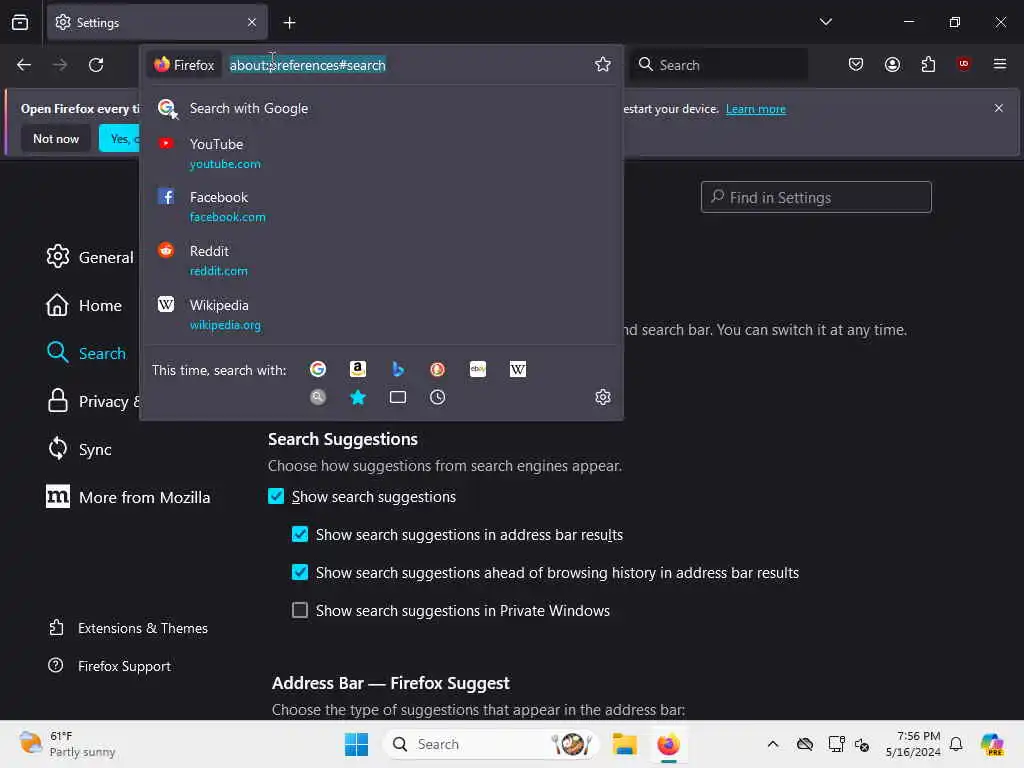The width and height of the screenshot is (1024, 768).
Task: Choose the Facebook suggestion row
Action: [x=381, y=206]
